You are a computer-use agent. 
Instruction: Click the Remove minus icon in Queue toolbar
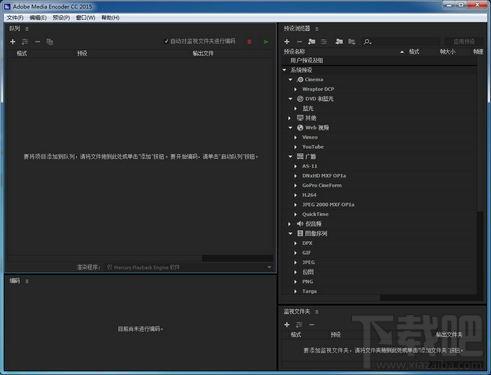[37, 42]
